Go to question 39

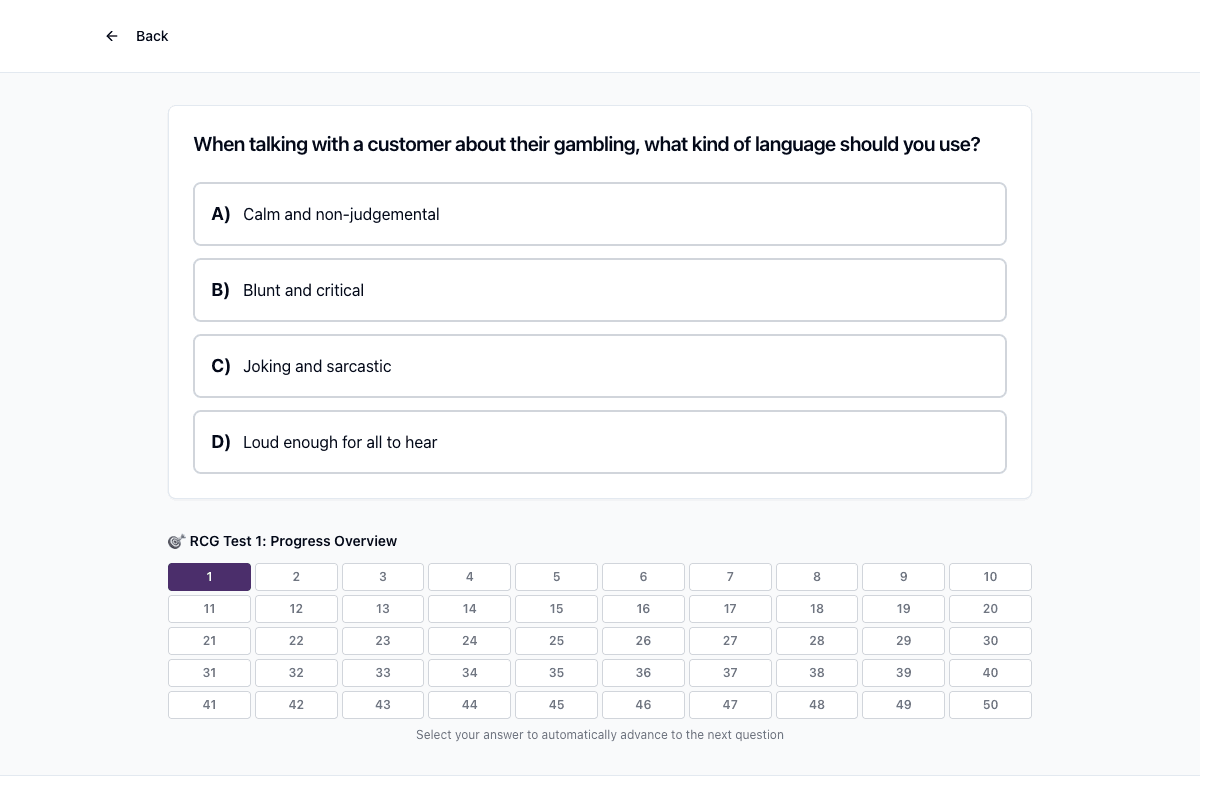[x=904, y=673]
